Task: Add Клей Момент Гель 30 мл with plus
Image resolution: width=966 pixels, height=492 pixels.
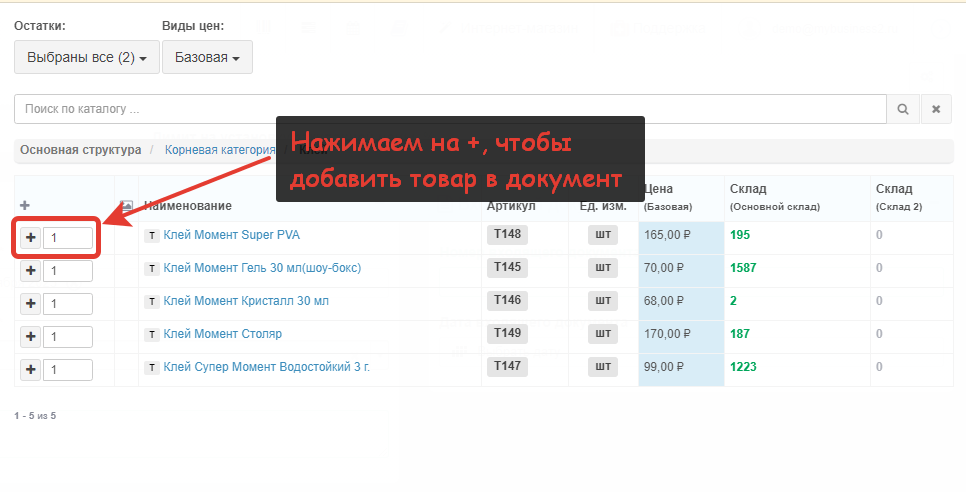Action: pyautogui.click(x=31, y=271)
